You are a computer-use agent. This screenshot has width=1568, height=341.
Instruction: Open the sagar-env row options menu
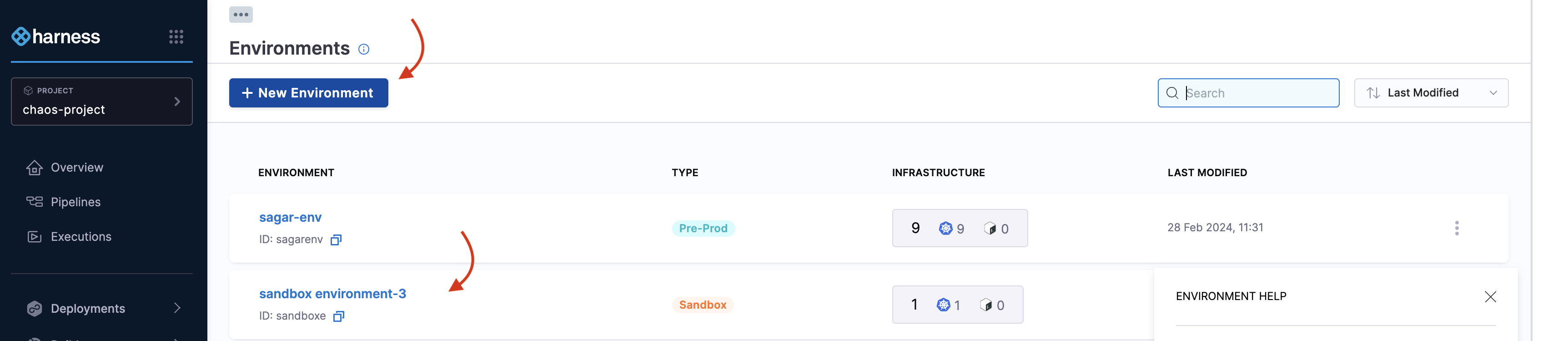[1456, 228]
